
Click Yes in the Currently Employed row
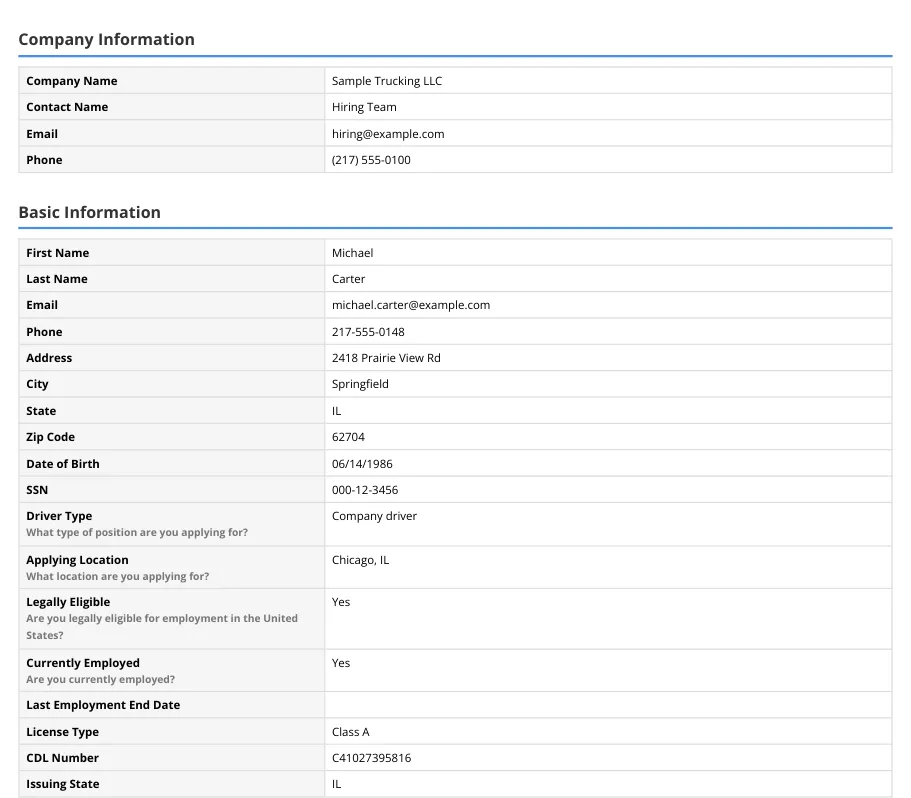point(341,663)
